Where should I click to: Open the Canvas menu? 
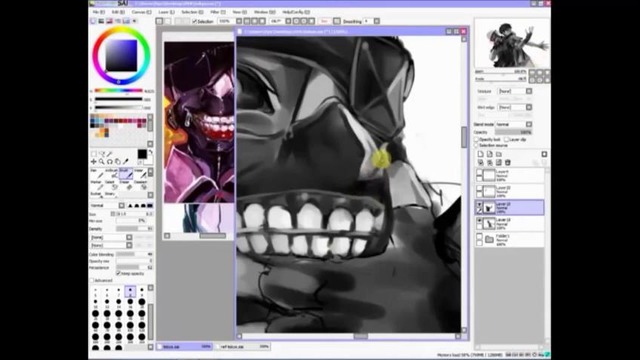141,12
